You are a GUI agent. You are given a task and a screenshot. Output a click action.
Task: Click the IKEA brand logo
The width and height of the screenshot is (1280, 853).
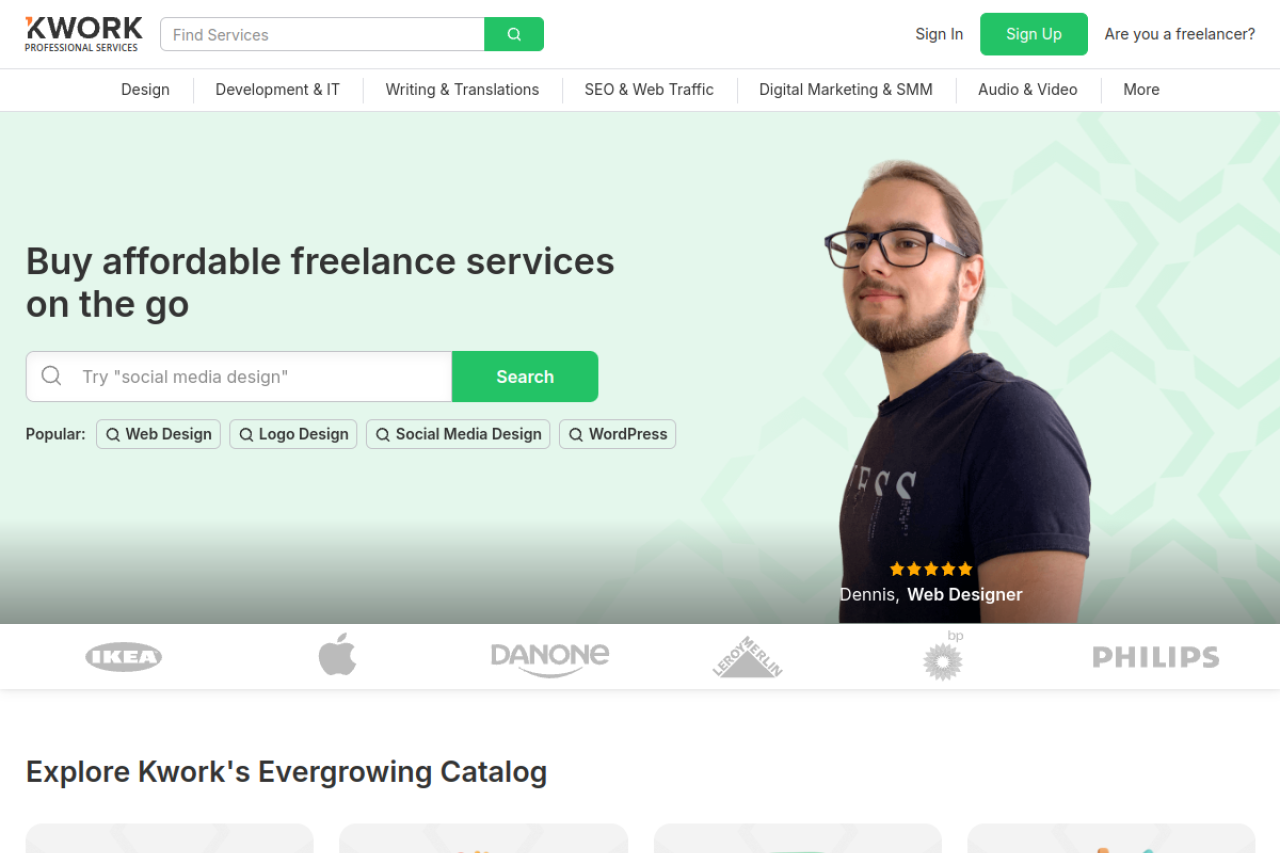click(124, 657)
